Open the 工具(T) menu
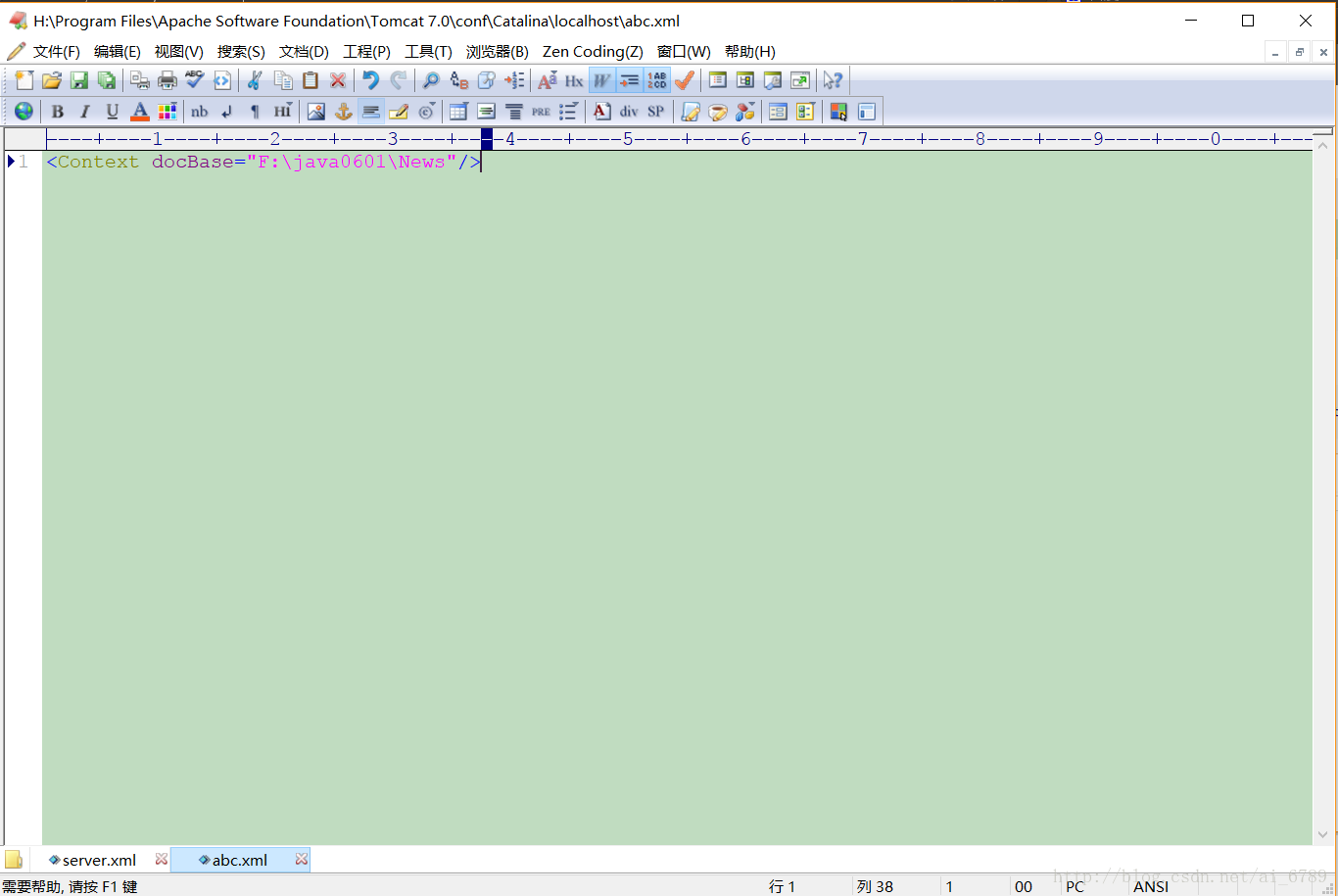Screen dimensions: 1338x896 428,52
